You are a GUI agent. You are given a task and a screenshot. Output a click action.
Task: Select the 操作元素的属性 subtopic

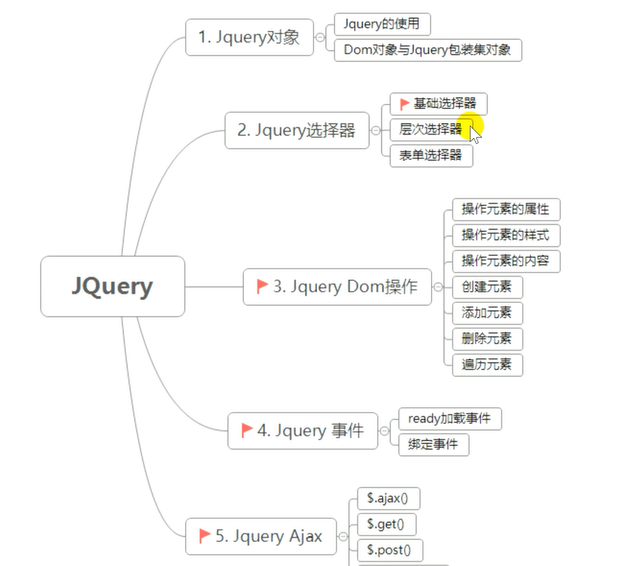pyautogui.click(x=506, y=209)
